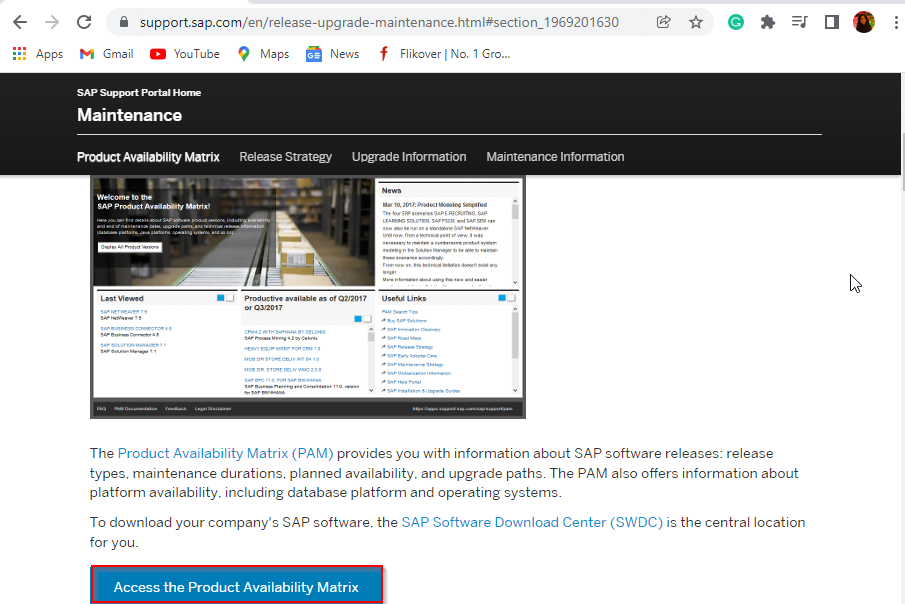Click the Maintenance page heading
Image resolution: width=905 pixels, height=604 pixels.
coord(130,115)
